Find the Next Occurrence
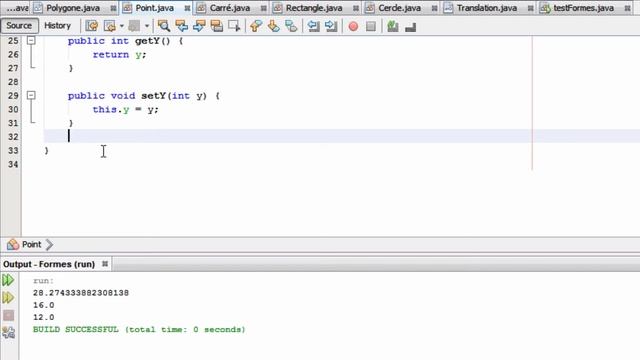Viewport: 640px width, 360px height. (x=199, y=26)
